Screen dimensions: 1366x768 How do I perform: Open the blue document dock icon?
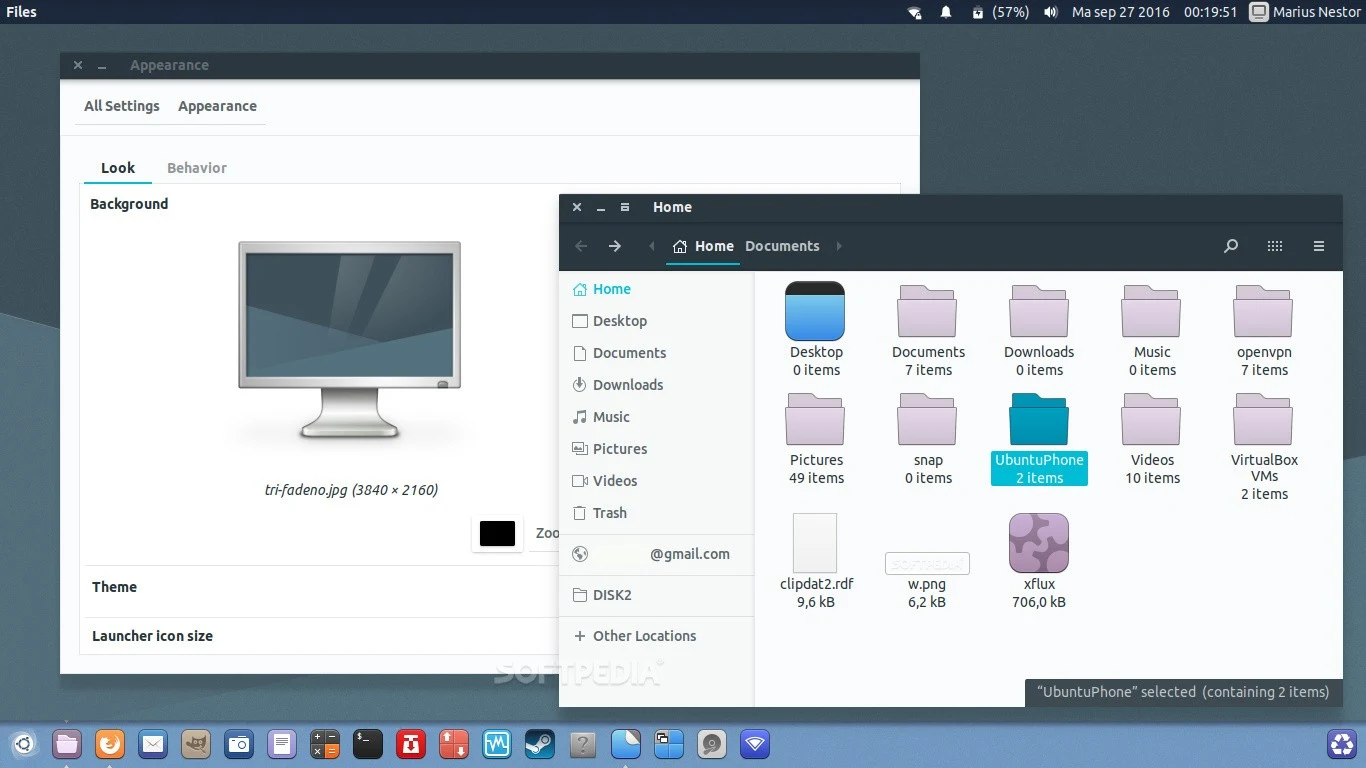[626, 744]
